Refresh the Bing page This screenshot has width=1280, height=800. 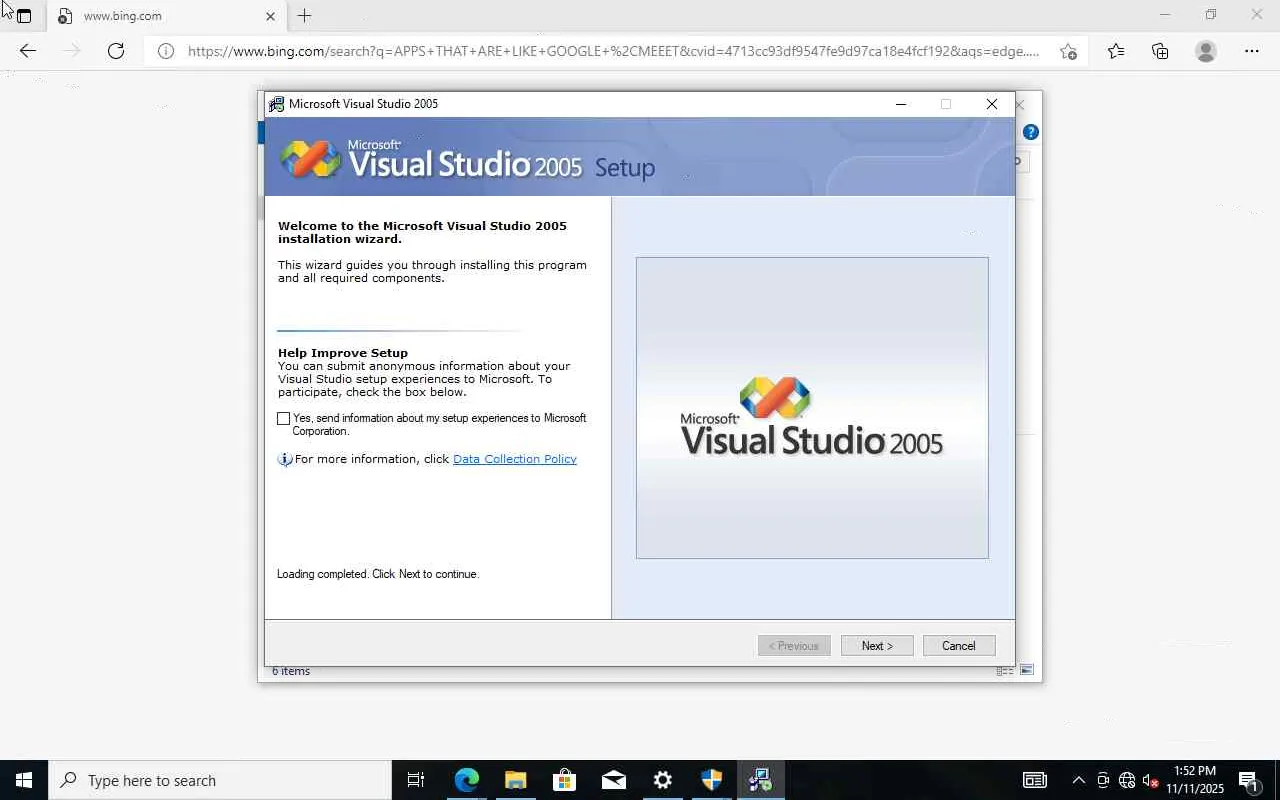coord(116,51)
